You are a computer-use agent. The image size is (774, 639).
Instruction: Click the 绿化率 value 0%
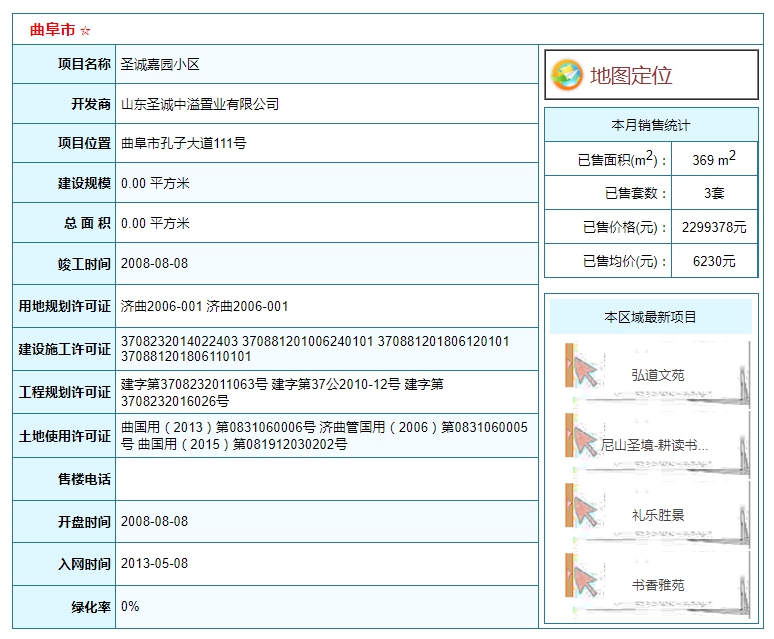point(130,606)
